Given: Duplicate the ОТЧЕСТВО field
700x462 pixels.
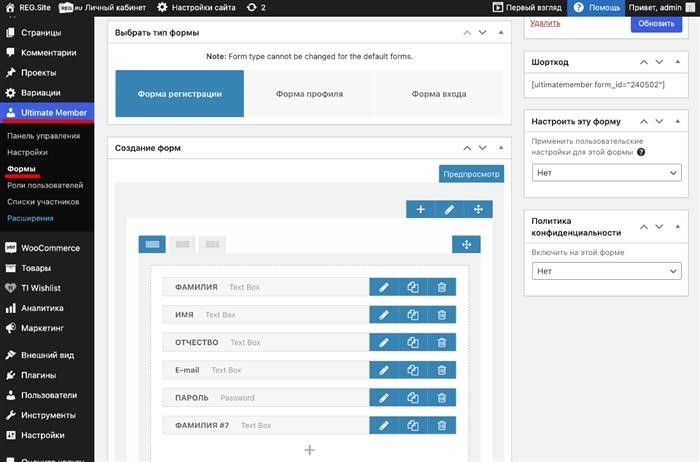Looking at the screenshot, I should click(x=412, y=342).
